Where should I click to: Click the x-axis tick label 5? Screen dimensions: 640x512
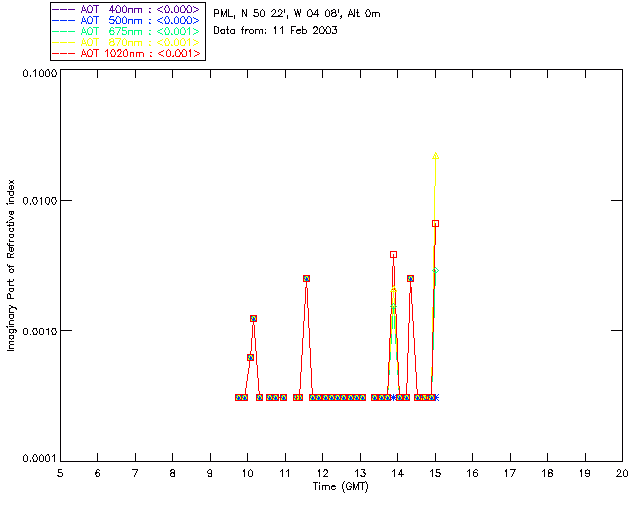pos(60,473)
